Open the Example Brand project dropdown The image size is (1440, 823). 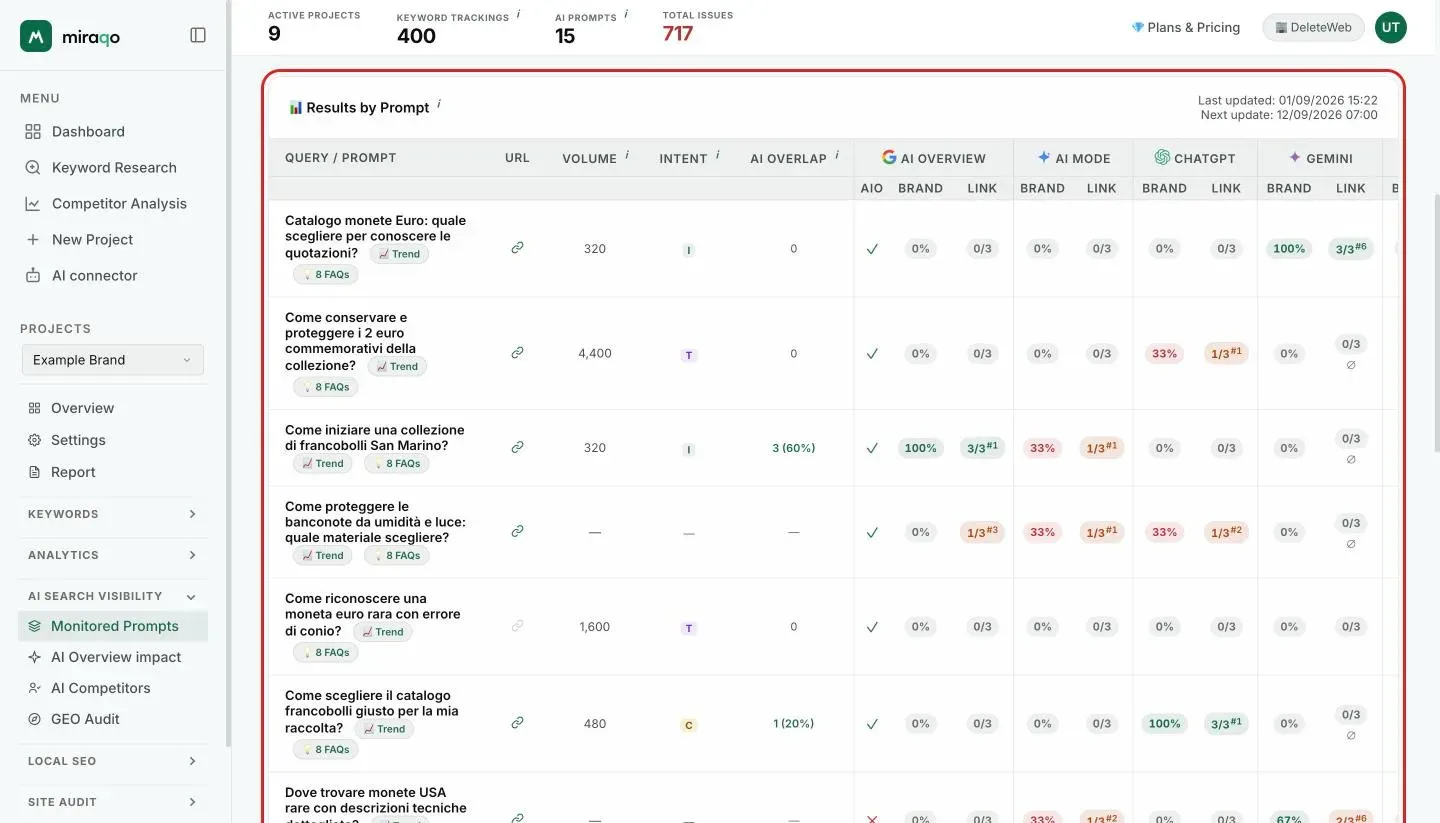113,360
